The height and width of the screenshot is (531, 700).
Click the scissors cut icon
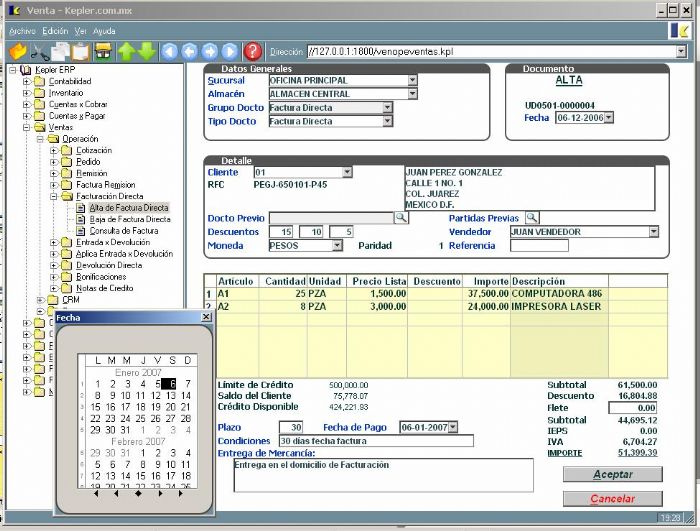(x=39, y=51)
